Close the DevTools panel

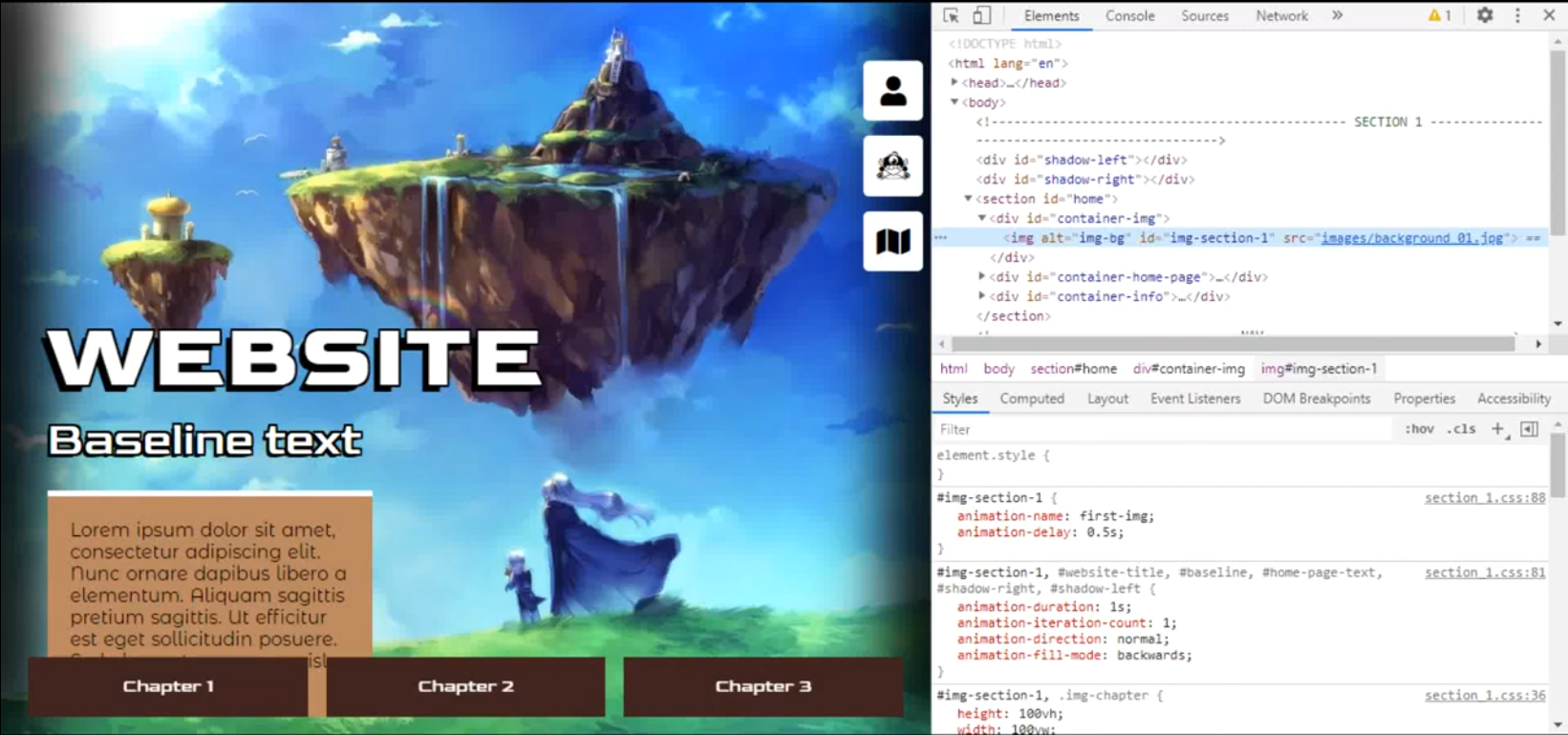pos(1549,15)
